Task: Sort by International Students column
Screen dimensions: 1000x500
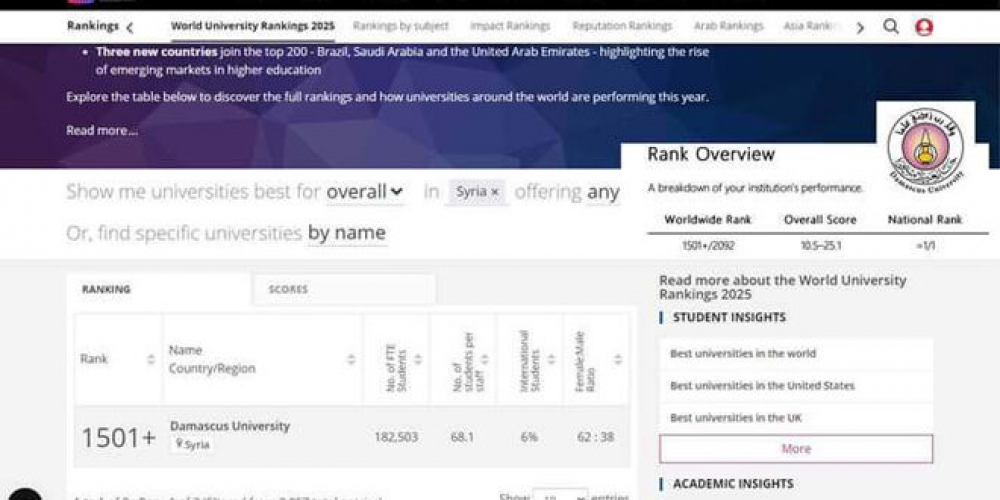Action: 551,359
